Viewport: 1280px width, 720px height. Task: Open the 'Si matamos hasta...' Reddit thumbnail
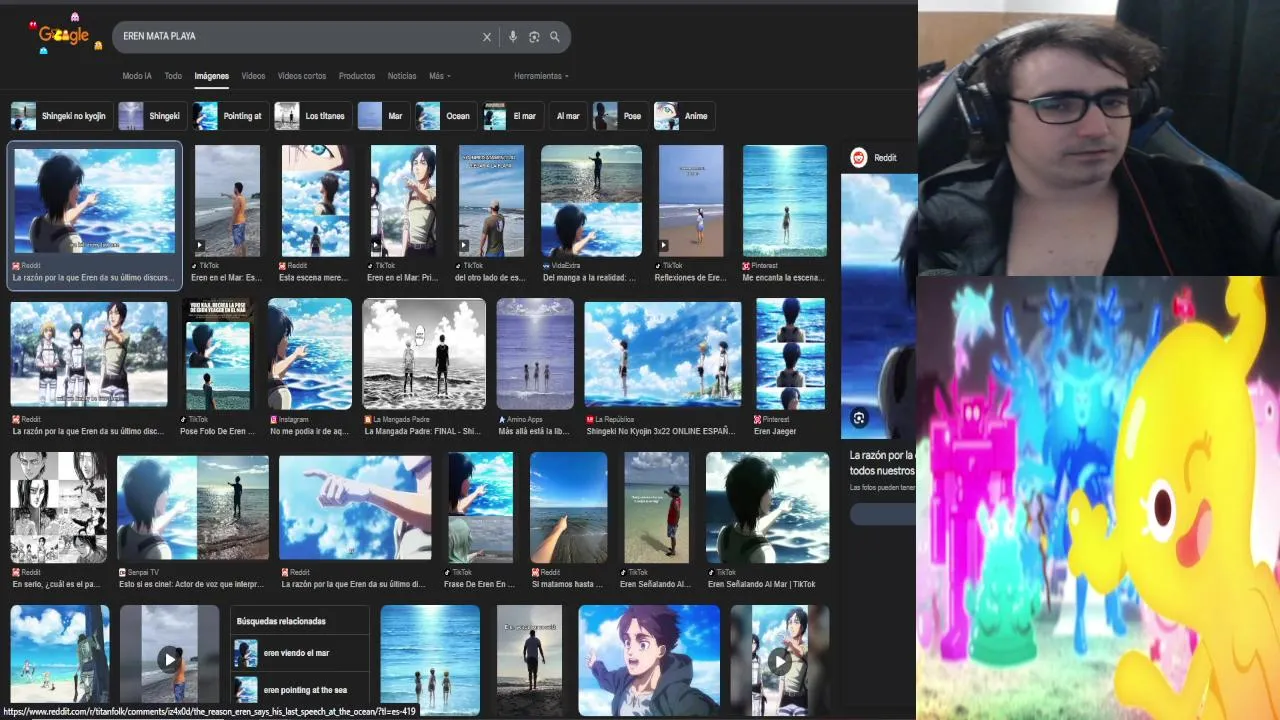click(568, 508)
